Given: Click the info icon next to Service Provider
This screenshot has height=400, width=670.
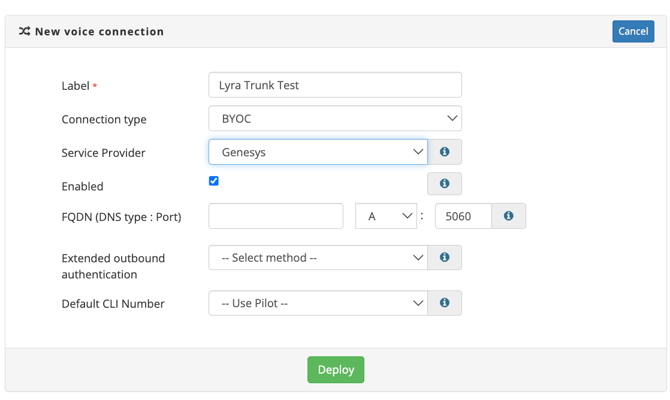Looking at the screenshot, I should [x=445, y=152].
